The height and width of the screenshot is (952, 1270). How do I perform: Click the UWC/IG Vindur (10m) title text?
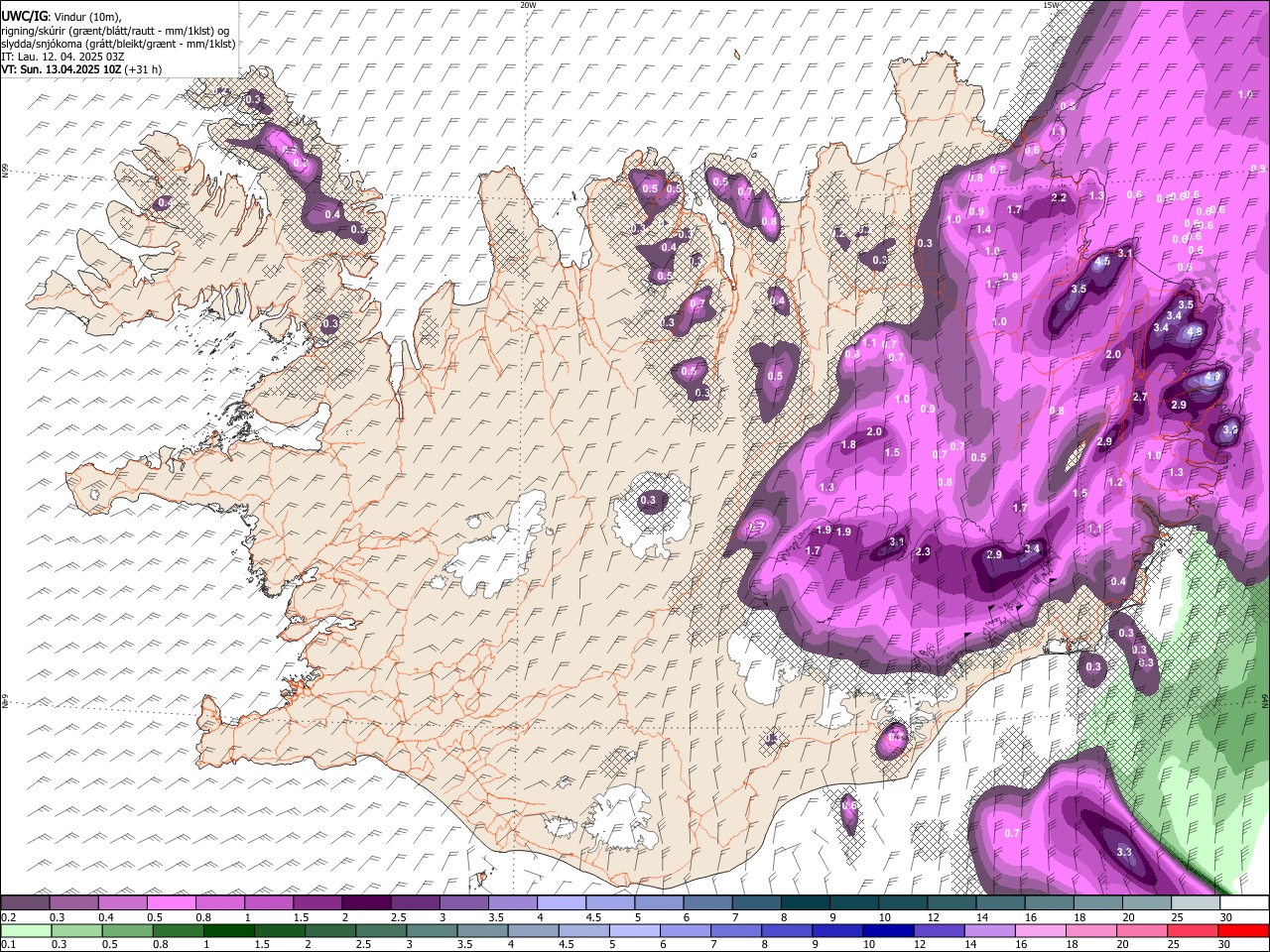[x=61, y=16]
